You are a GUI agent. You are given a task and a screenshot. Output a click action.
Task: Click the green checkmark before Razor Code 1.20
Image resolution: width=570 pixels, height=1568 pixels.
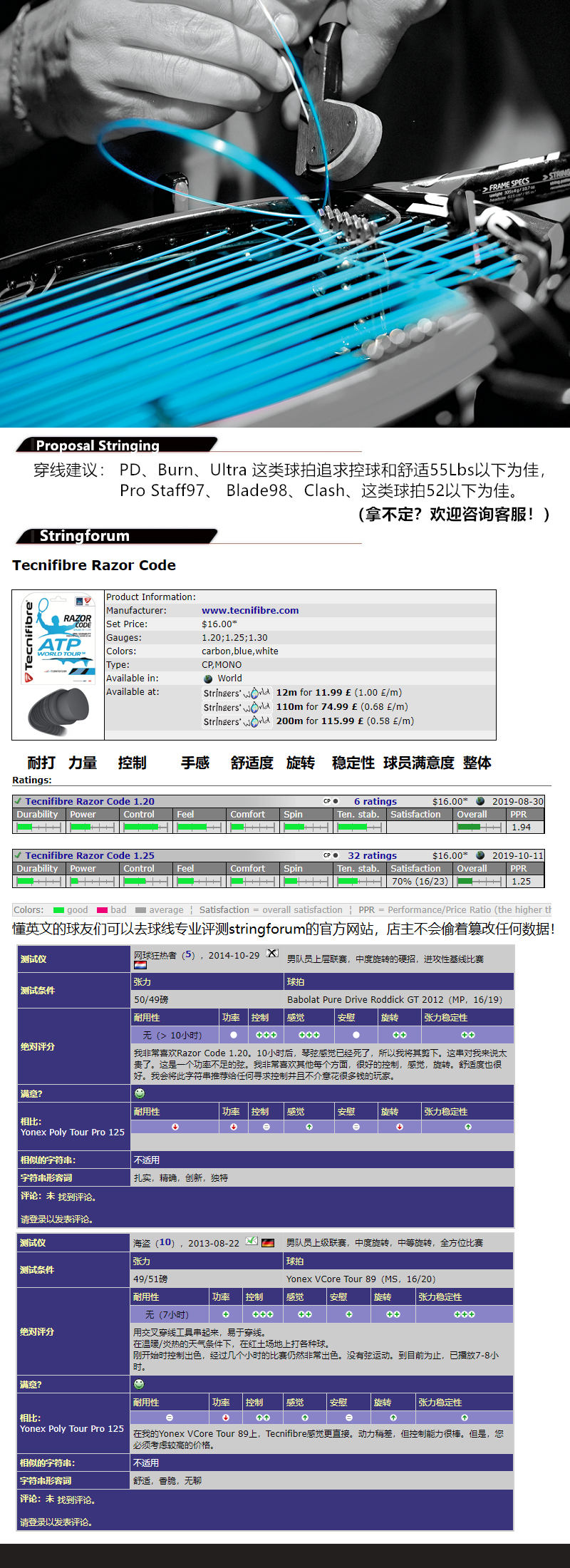point(19,801)
